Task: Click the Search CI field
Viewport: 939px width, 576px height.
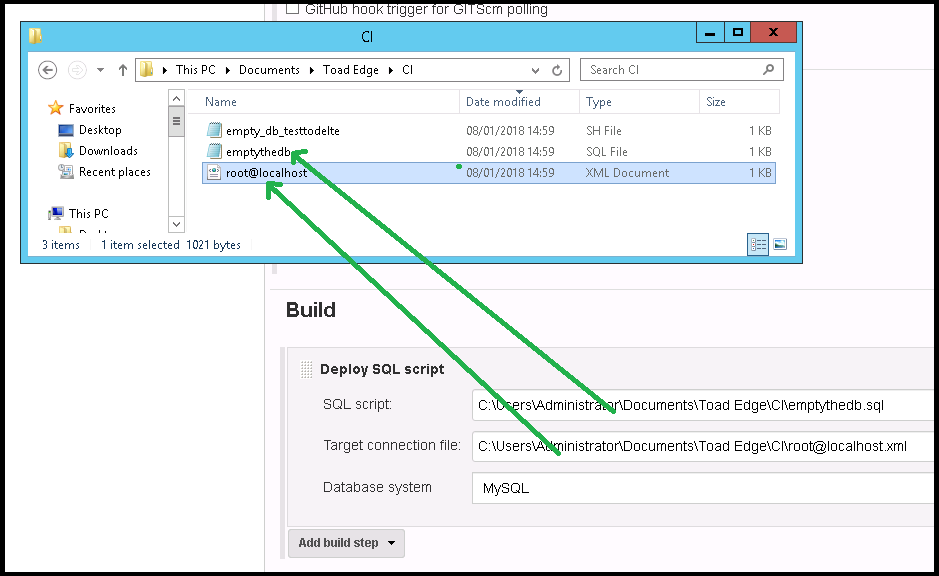Action: (681, 70)
